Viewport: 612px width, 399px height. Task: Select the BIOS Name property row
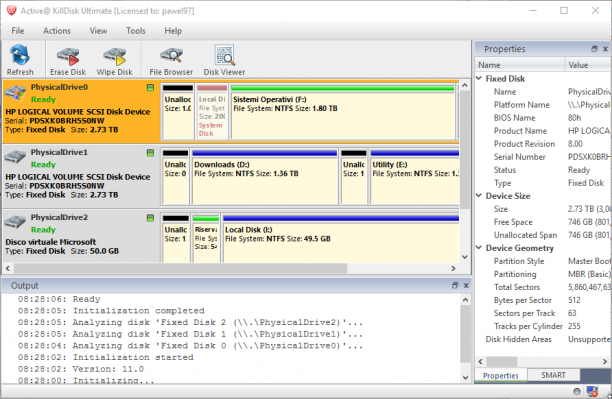point(543,118)
